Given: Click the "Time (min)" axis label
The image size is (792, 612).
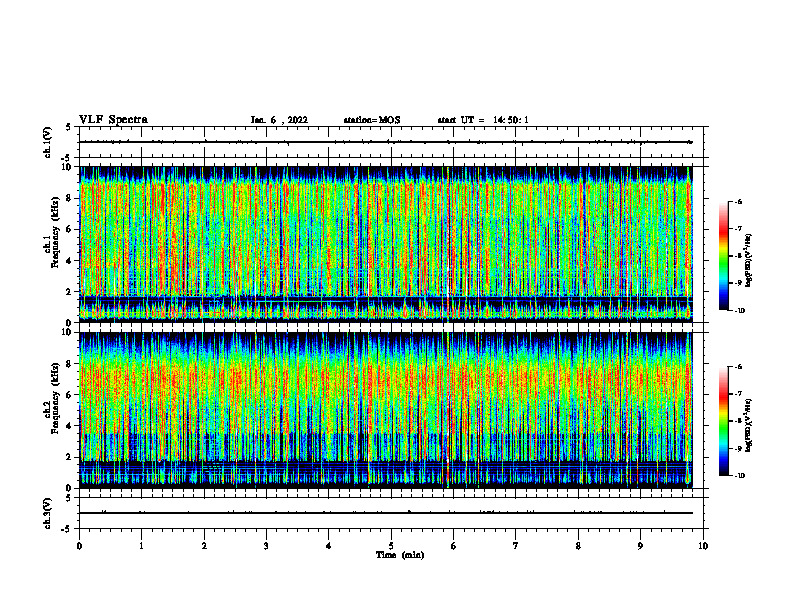Looking at the screenshot, I should coord(400,555).
